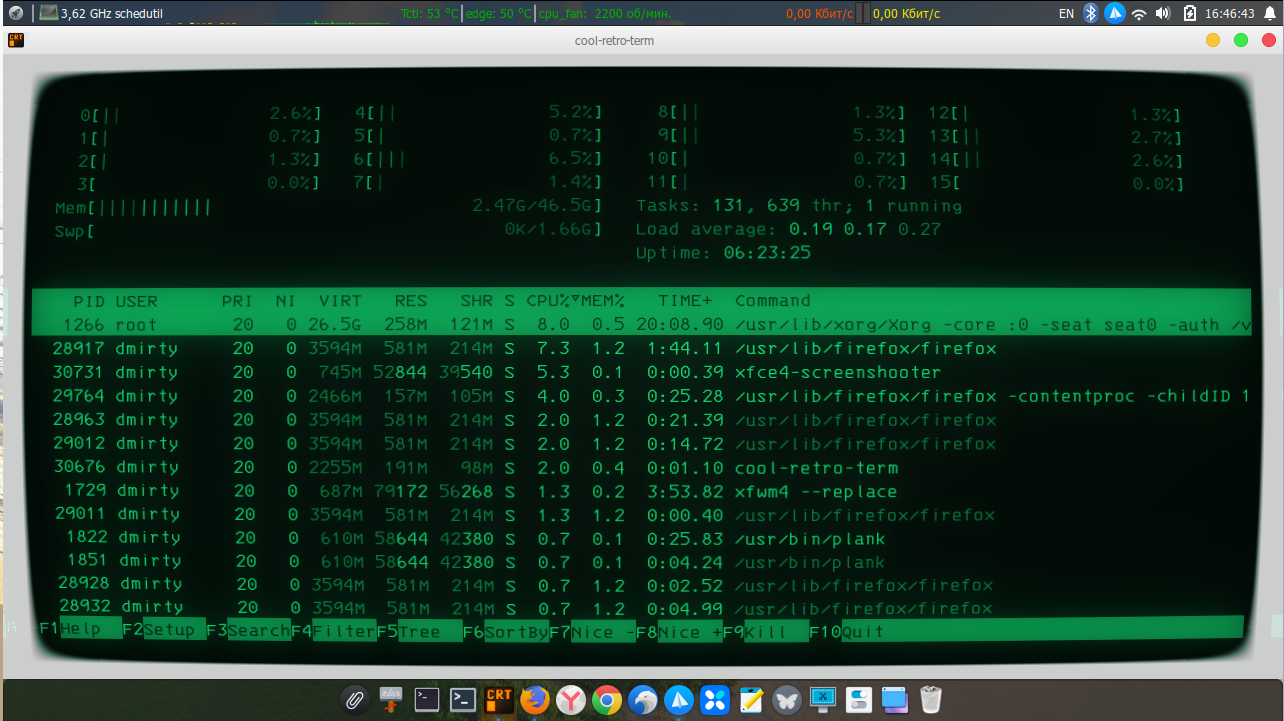Click the Swp swap meter
The height and width of the screenshot is (721, 1284).
[328, 230]
